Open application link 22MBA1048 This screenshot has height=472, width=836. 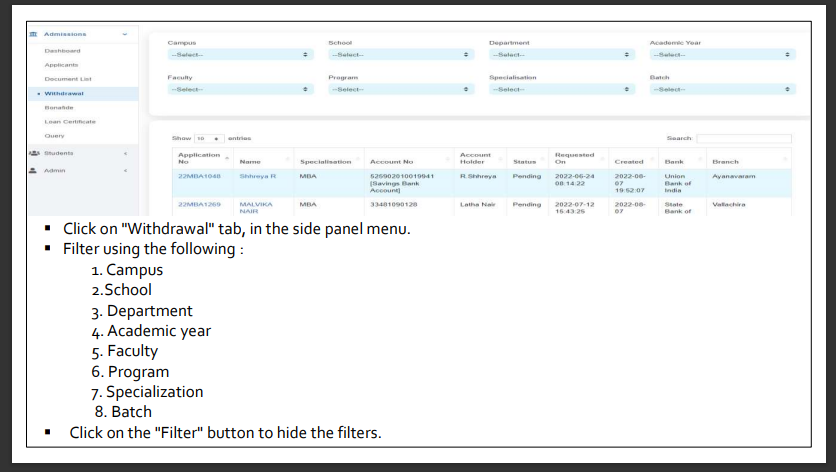coord(197,176)
